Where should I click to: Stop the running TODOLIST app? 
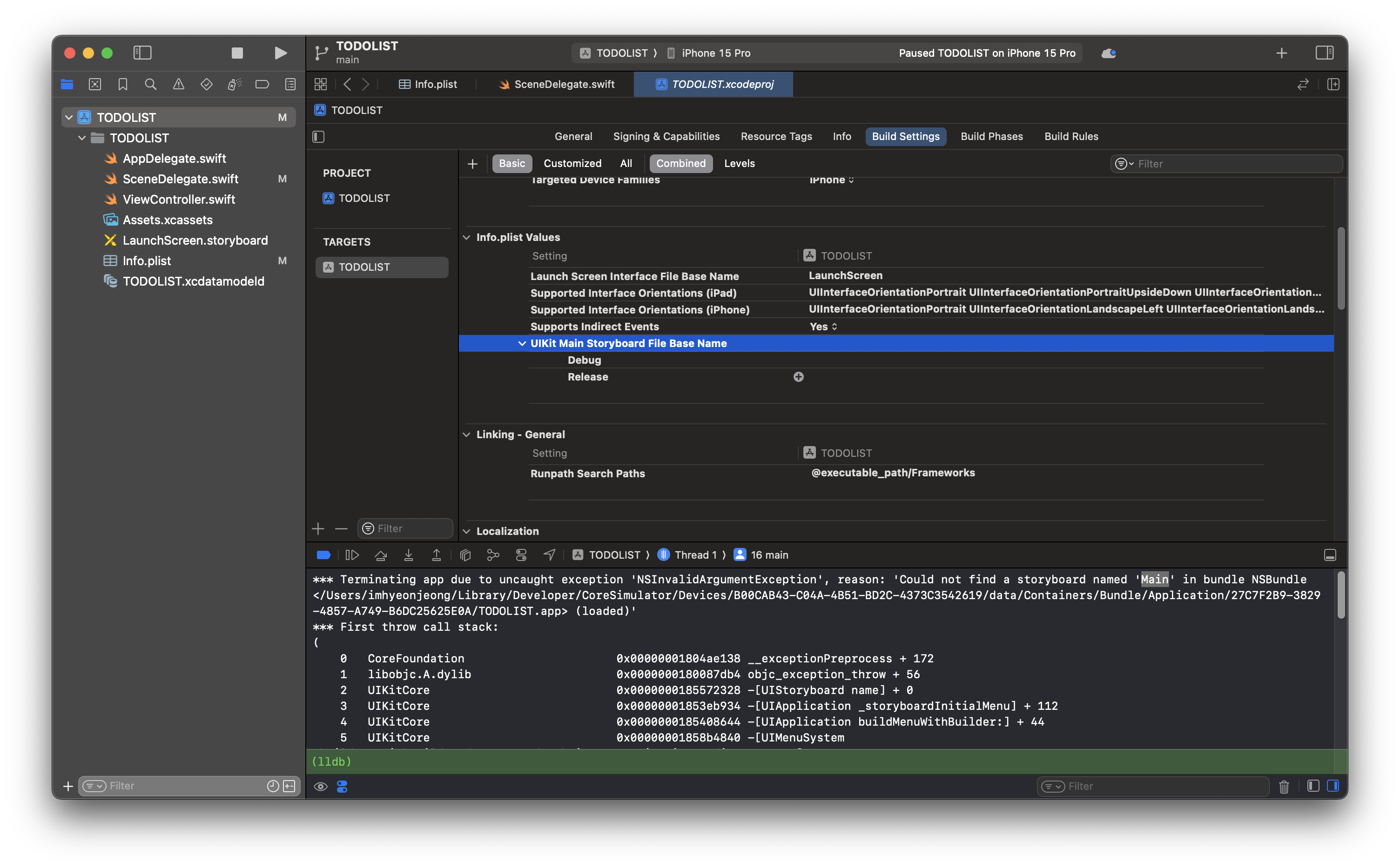click(x=237, y=53)
